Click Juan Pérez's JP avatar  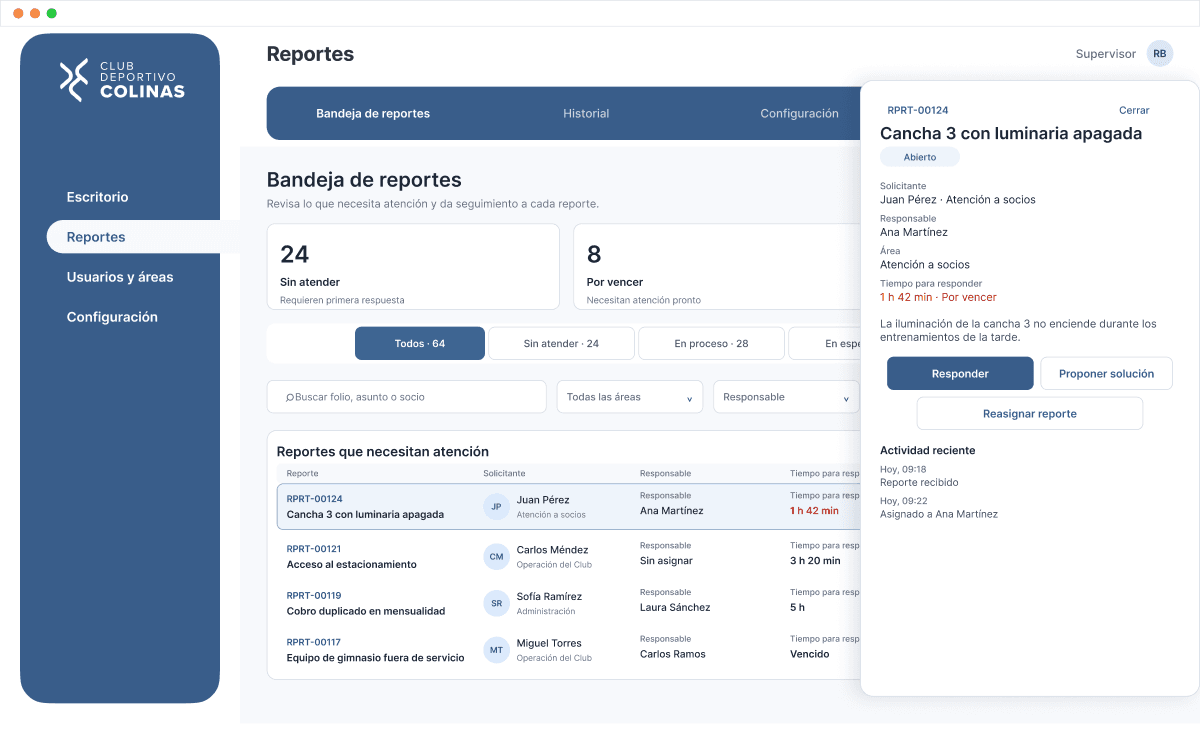496,507
